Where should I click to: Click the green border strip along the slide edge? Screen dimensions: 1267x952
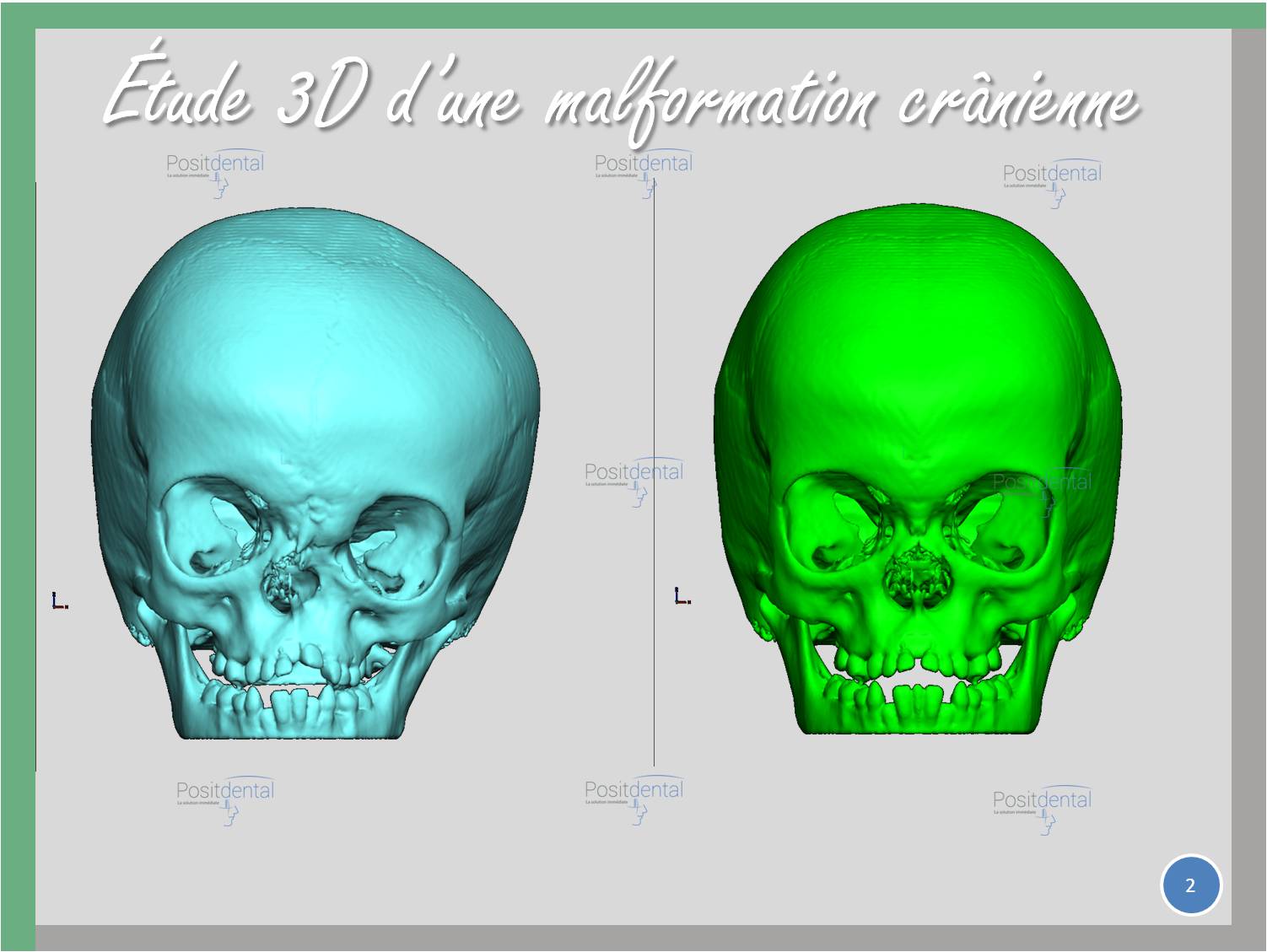point(17,506)
